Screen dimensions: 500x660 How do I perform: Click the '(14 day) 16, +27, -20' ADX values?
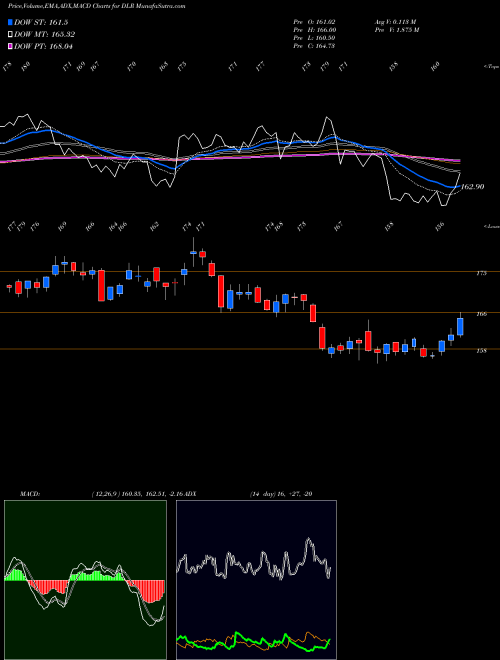tap(281, 494)
